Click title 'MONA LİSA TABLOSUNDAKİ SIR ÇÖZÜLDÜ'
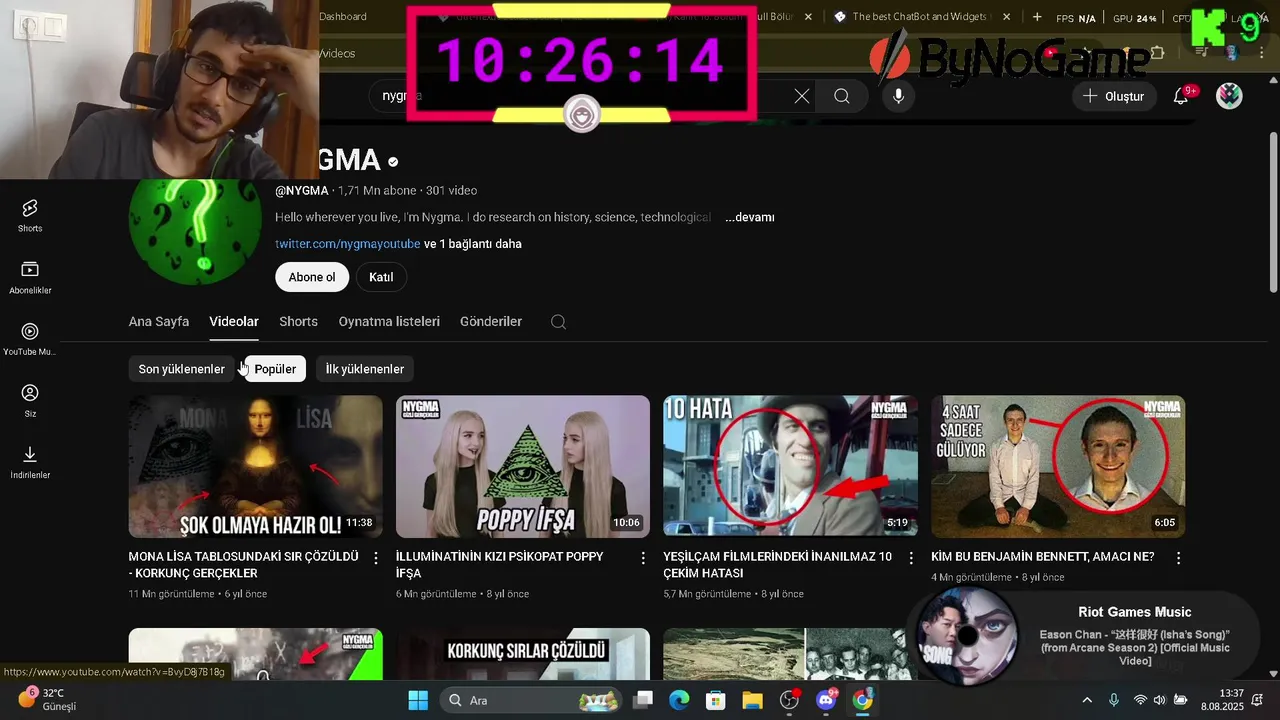The image size is (1280, 720). [244, 565]
